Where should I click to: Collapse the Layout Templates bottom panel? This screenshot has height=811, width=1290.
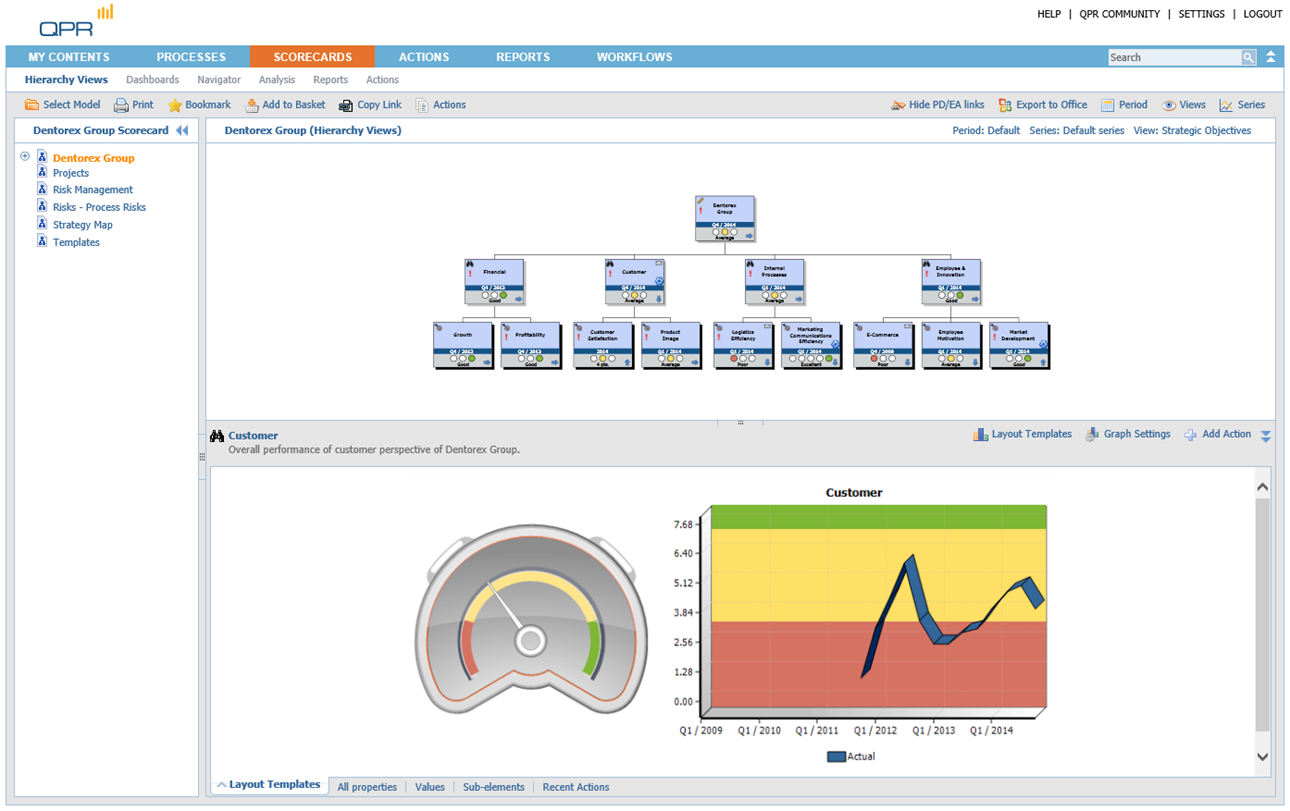pos(222,785)
